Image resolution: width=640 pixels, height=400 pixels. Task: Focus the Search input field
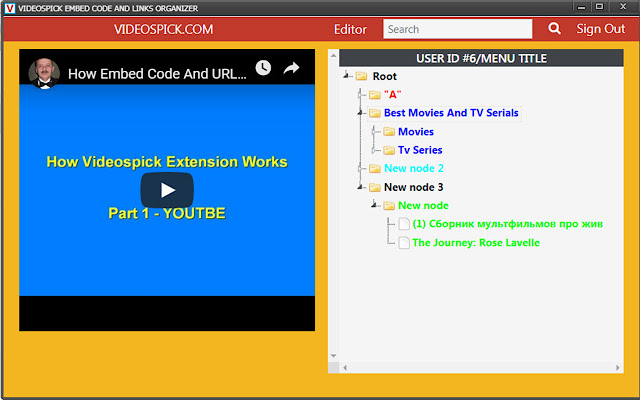coord(458,29)
